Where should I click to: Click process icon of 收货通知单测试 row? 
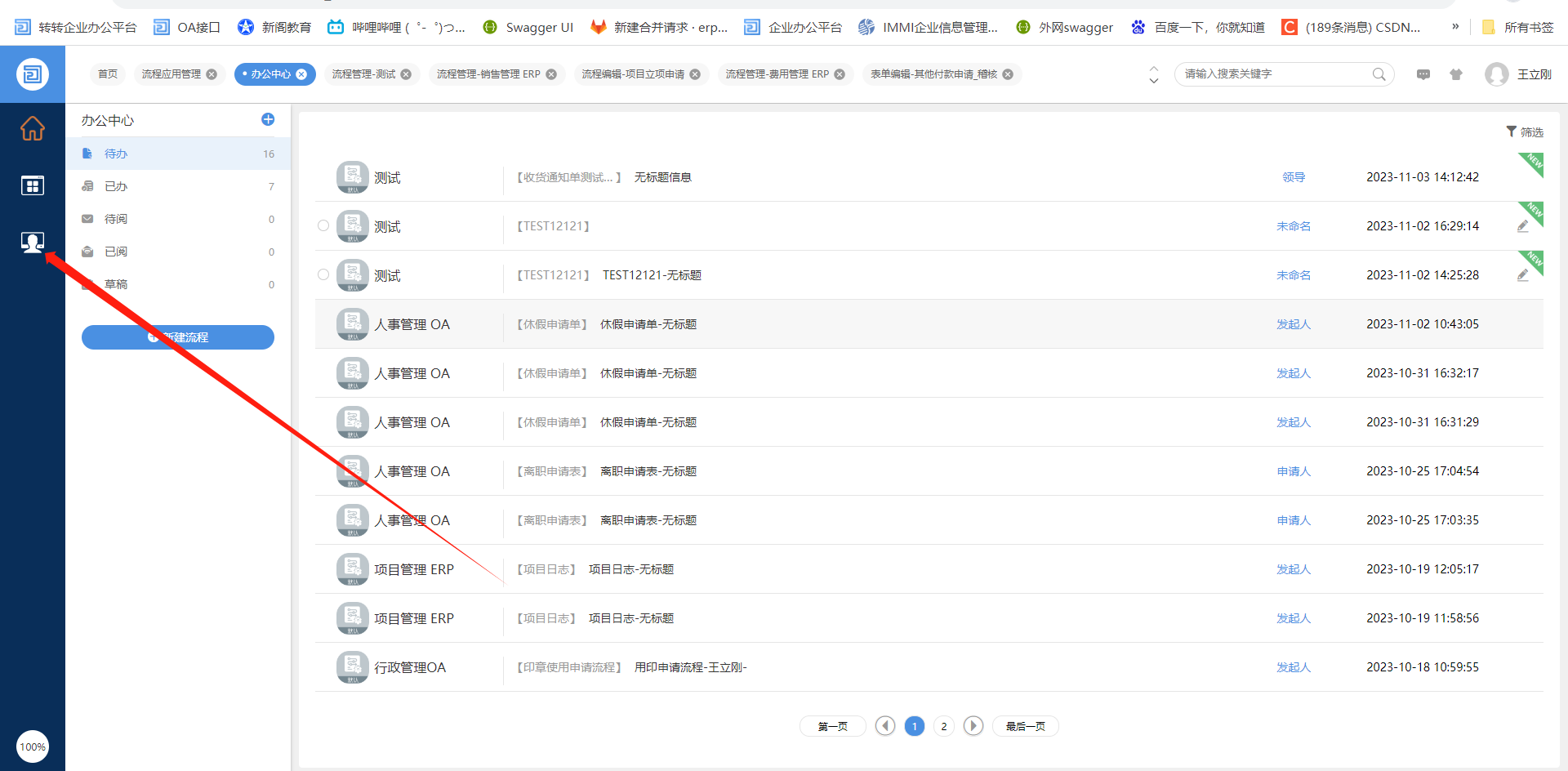(353, 177)
